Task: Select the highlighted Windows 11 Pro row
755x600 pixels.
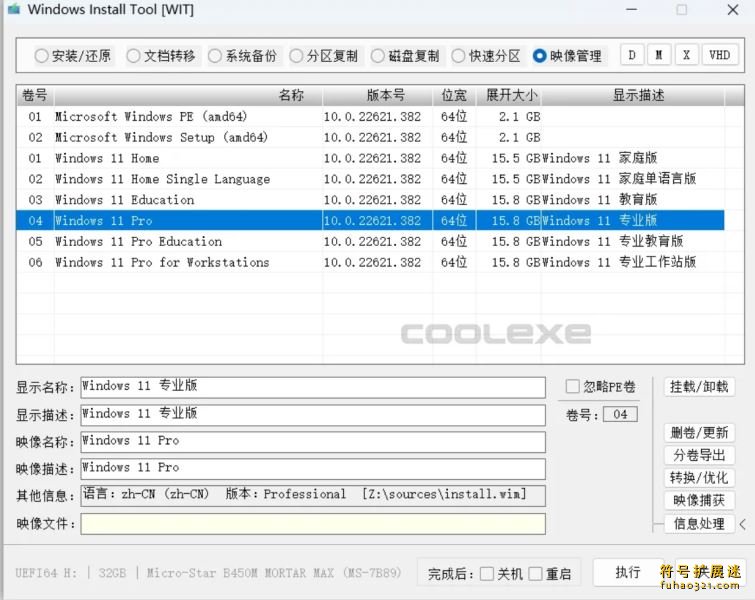Action: (x=370, y=221)
